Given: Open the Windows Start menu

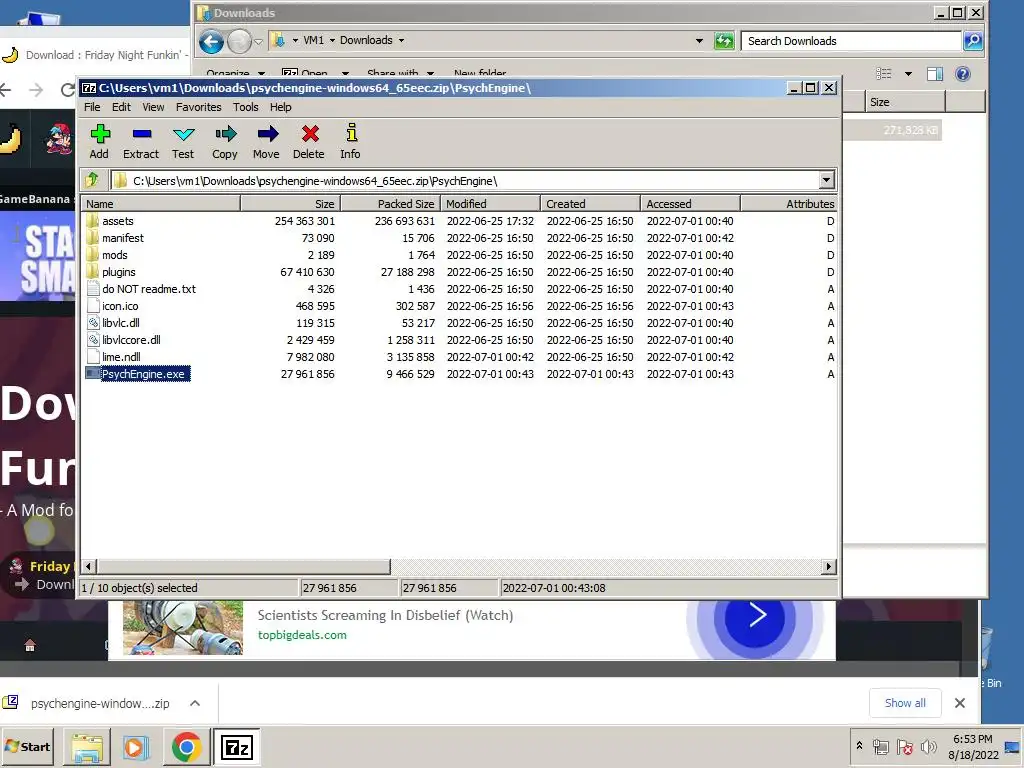Looking at the screenshot, I should tap(27, 746).
